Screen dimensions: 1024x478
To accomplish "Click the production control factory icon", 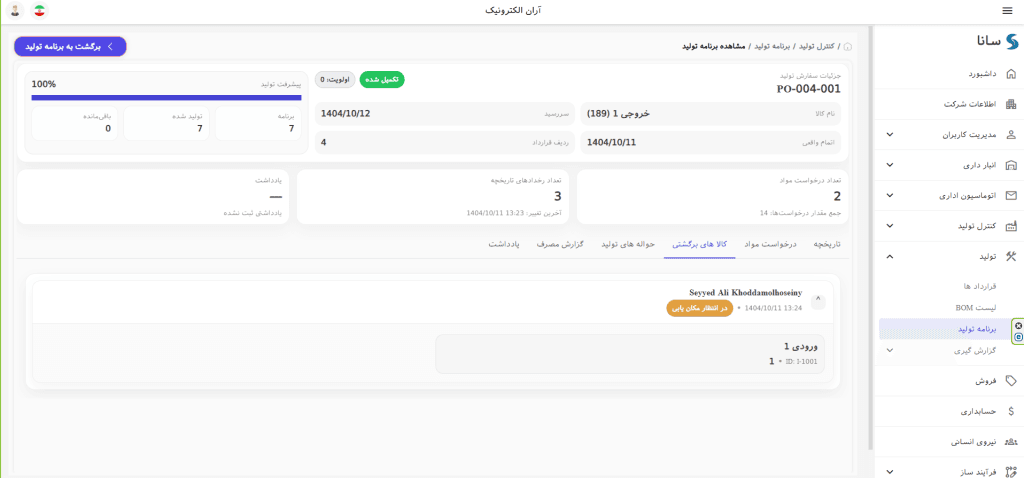I will tap(1011, 226).
